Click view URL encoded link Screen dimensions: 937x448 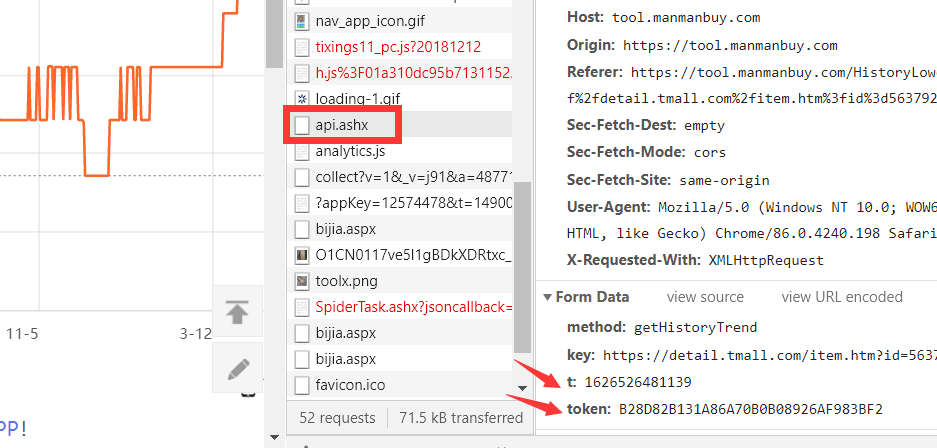pos(842,297)
